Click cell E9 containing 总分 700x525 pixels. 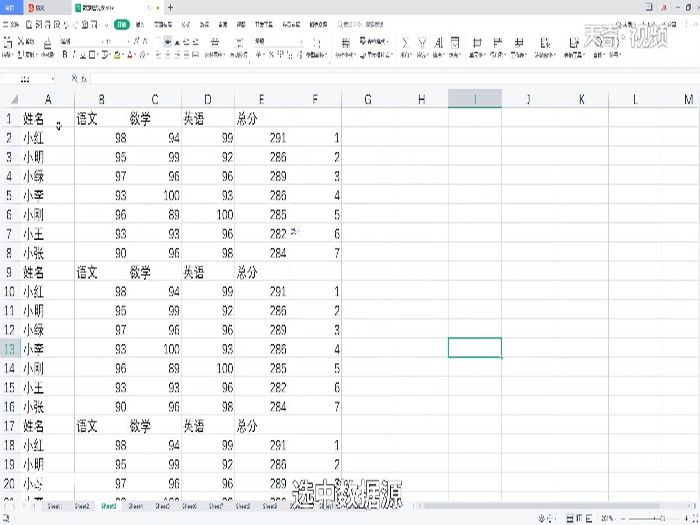[261, 272]
